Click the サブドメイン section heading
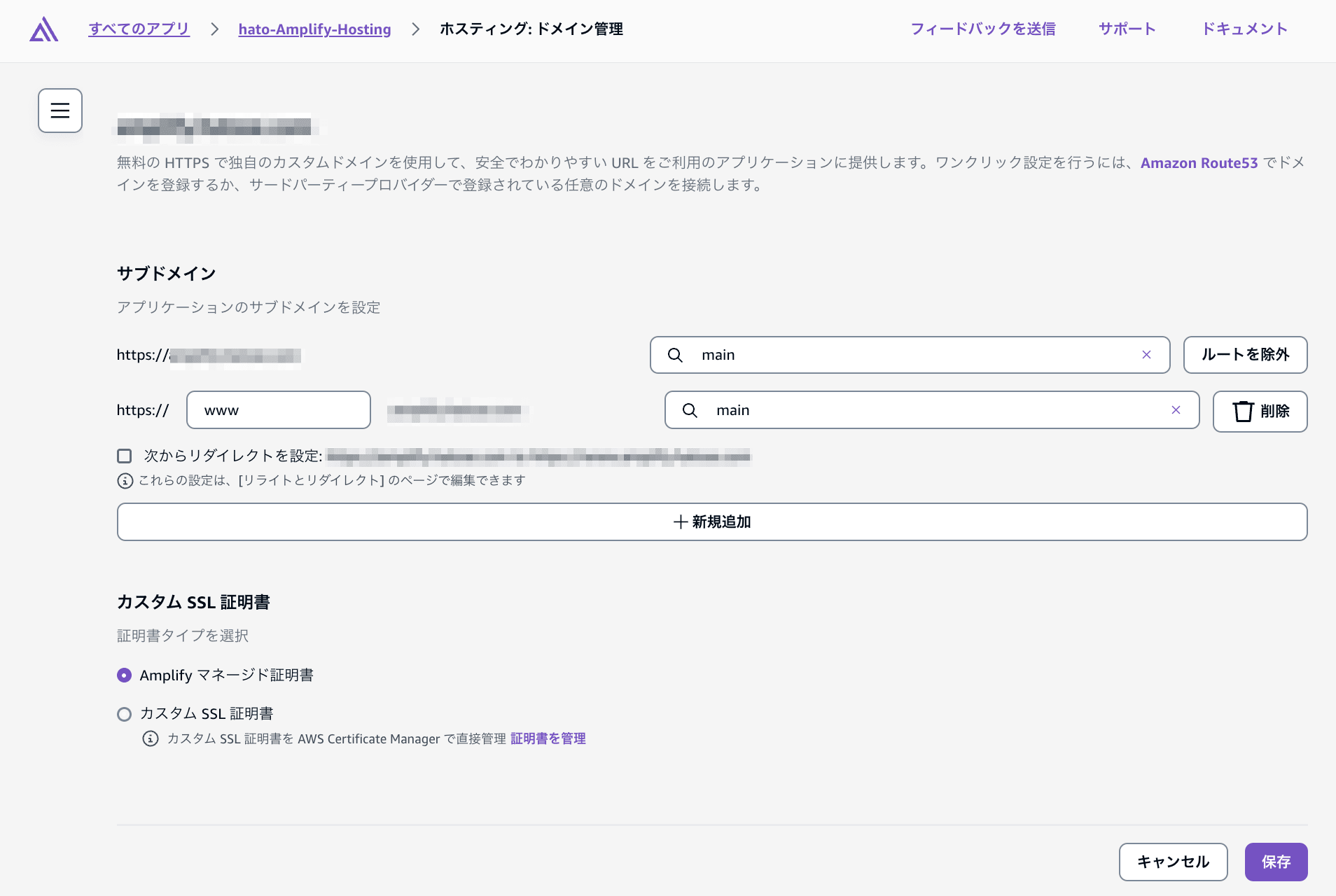 [x=166, y=274]
